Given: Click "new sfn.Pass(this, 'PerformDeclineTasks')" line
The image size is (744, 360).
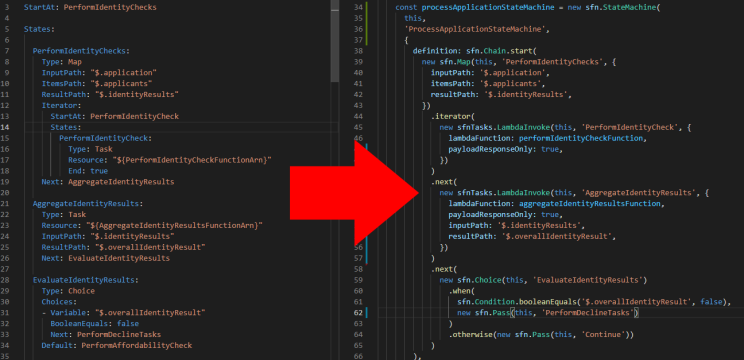Looking at the screenshot, I should pyautogui.click(x=548, y=313).
